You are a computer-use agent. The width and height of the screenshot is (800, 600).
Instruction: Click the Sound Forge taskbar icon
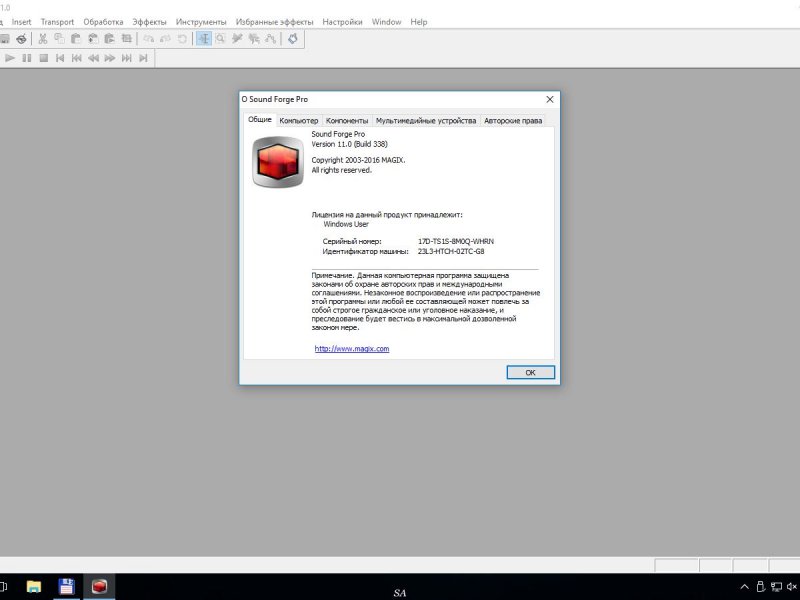[x=99, y=587]
